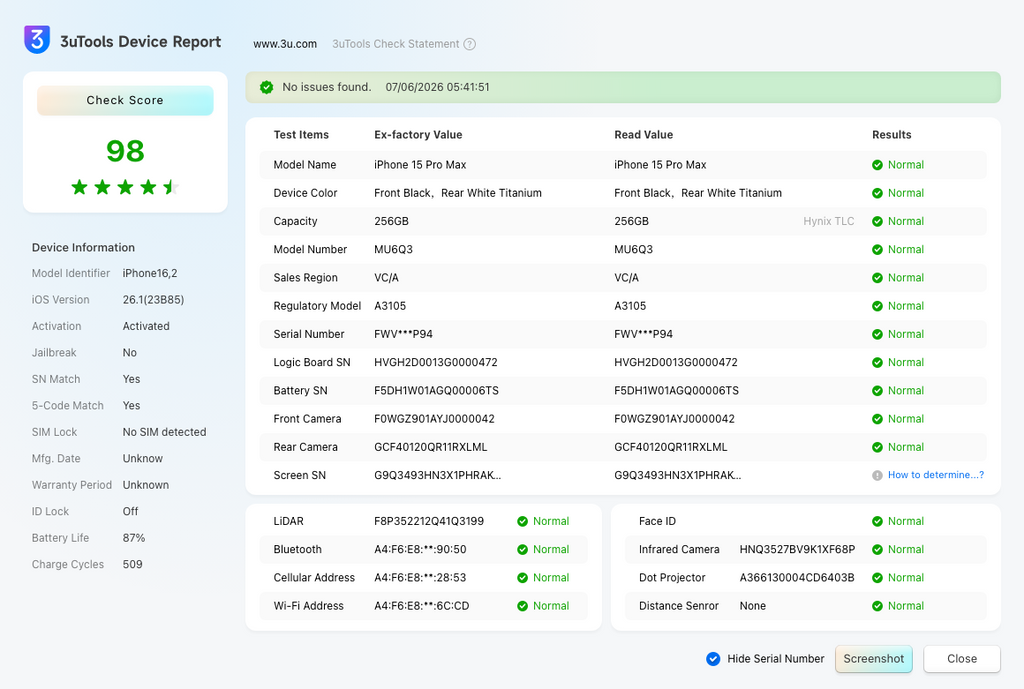Click the 3uTools logo icon
Screen dimensions: 1024x689
(x=37, y=40)
